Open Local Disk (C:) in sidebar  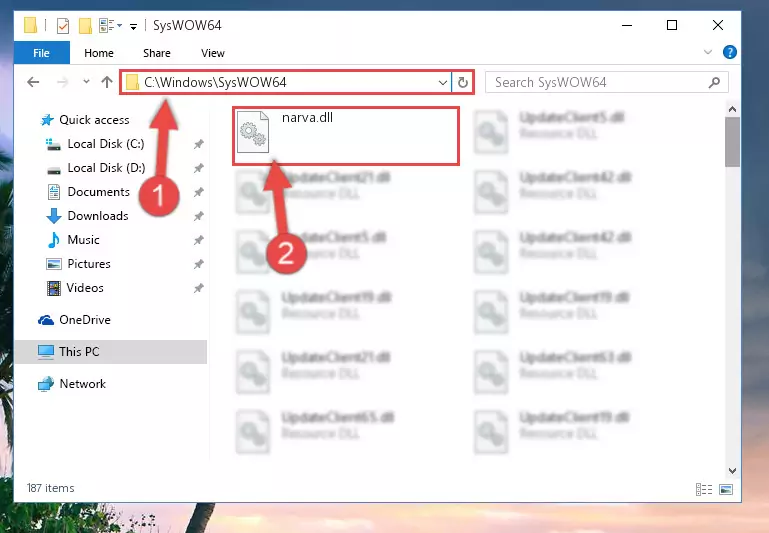pos(105,144)
